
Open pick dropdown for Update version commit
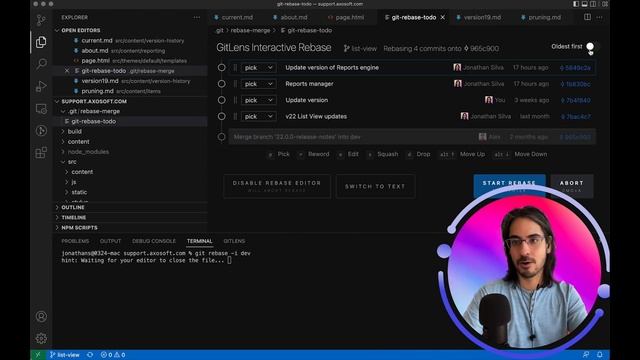pos(258,100)
